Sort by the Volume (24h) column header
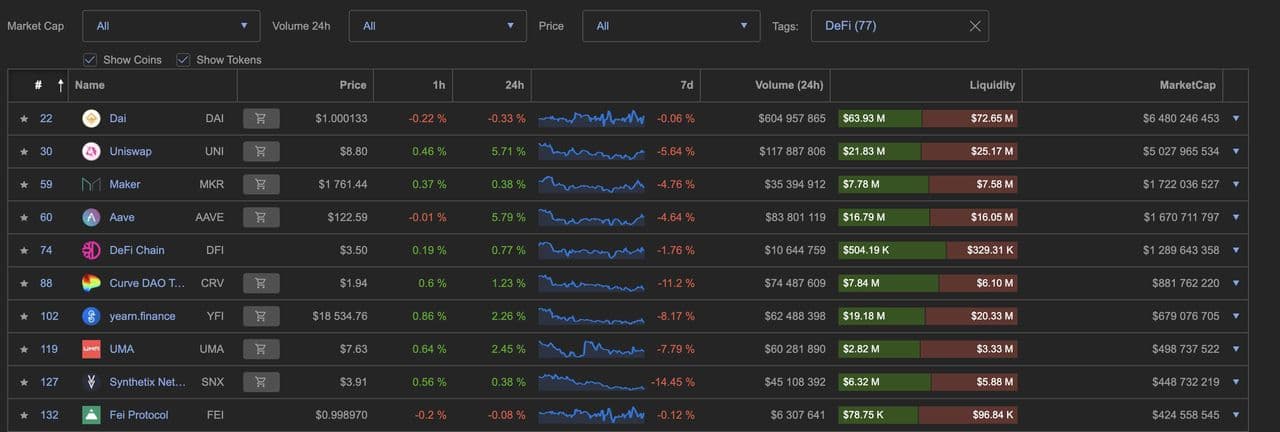Image resolution: width=1280 pixels, height=432 pixels. (x=788, y=85)
